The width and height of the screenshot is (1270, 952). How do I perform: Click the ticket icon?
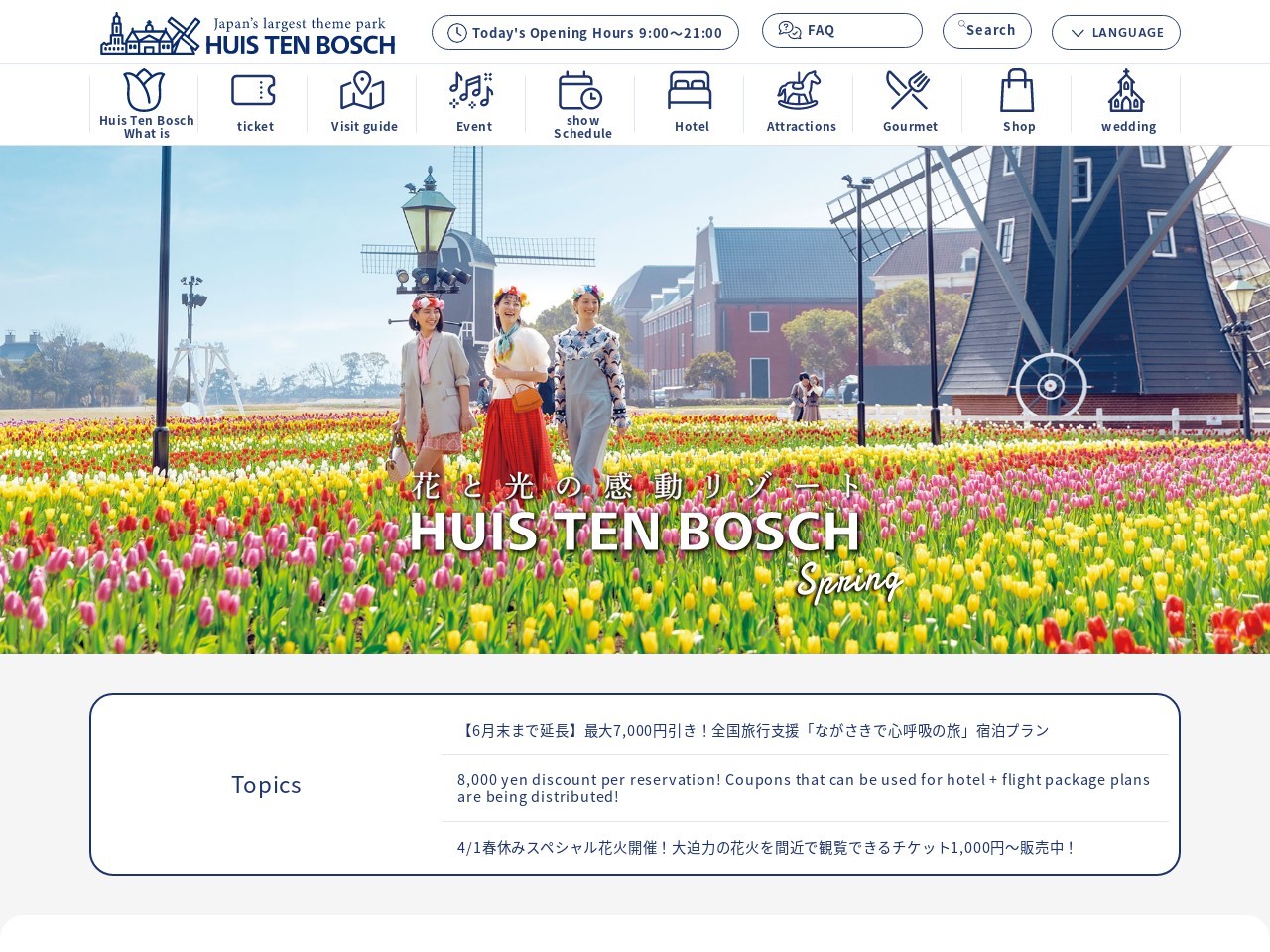coord(253,90)
